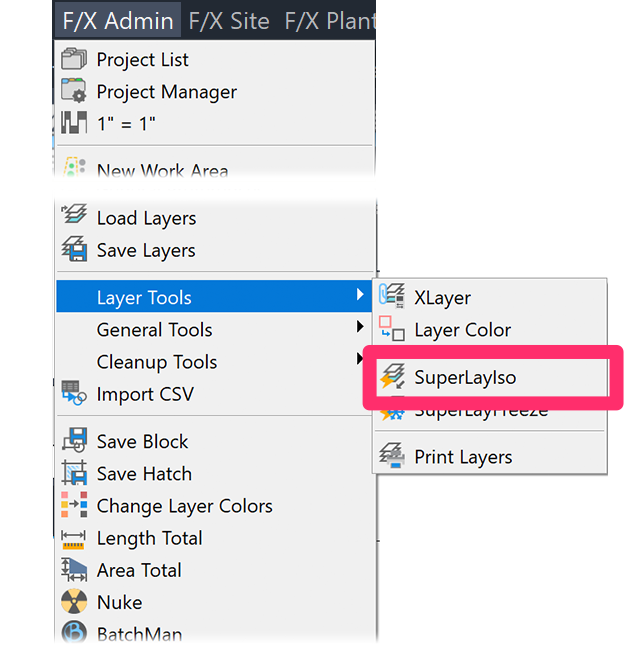624x650 pixels.
Task: Click the Print Layers icon
Action: (x=391, y=457)
